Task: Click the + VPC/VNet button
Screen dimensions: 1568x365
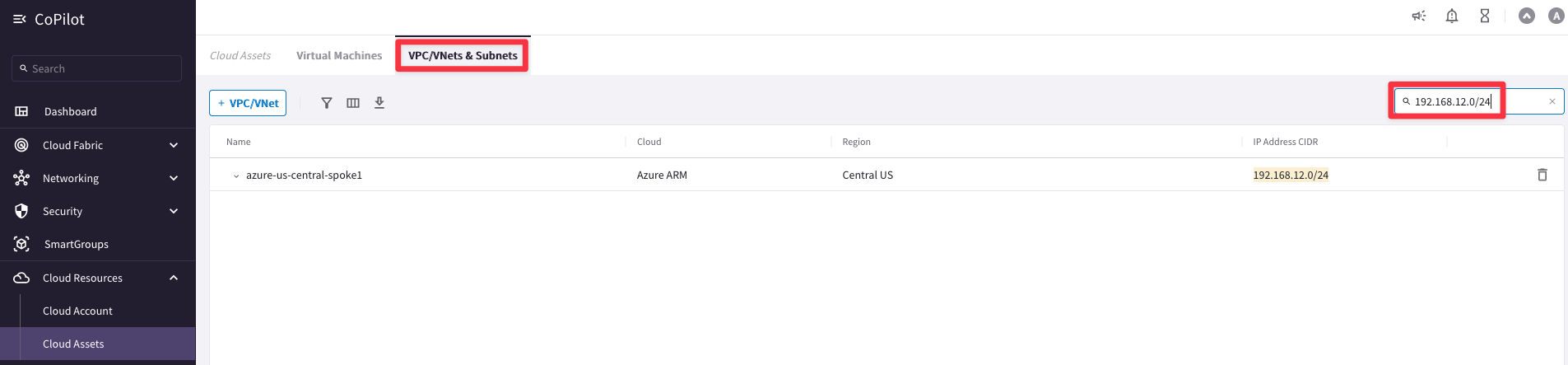Action: pyautogui.click(x=248, y=103)
